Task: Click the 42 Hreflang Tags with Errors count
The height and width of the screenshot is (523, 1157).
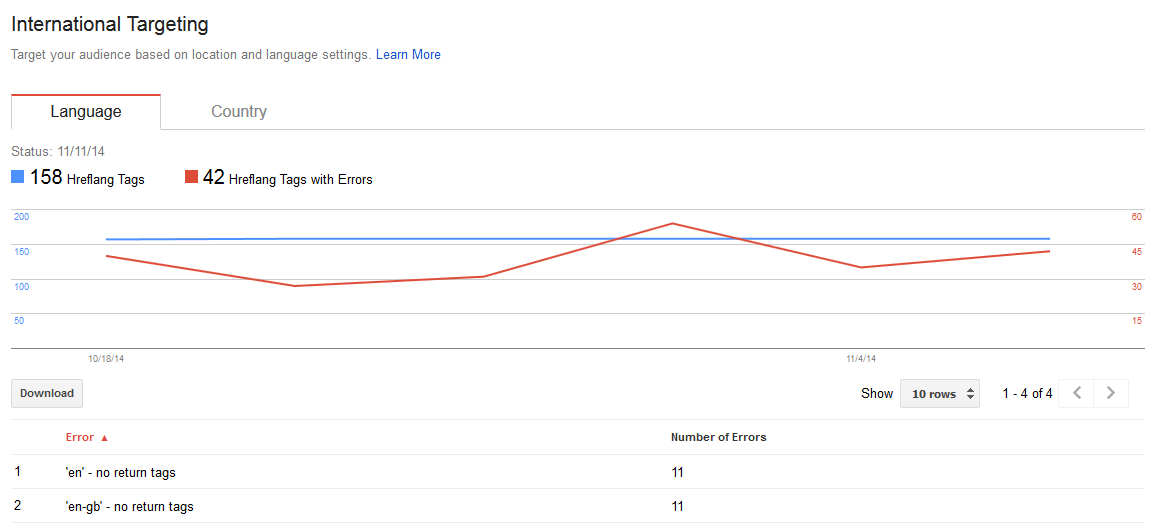Action: [213, 178]
